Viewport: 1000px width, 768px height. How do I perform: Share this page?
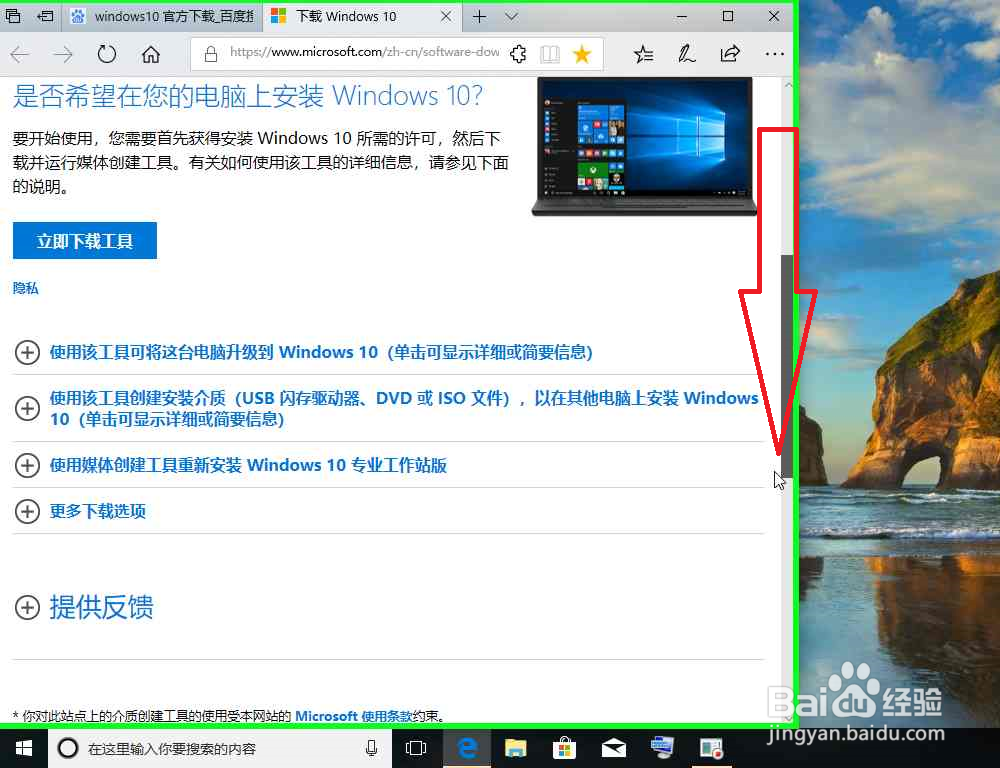point(730,54)
